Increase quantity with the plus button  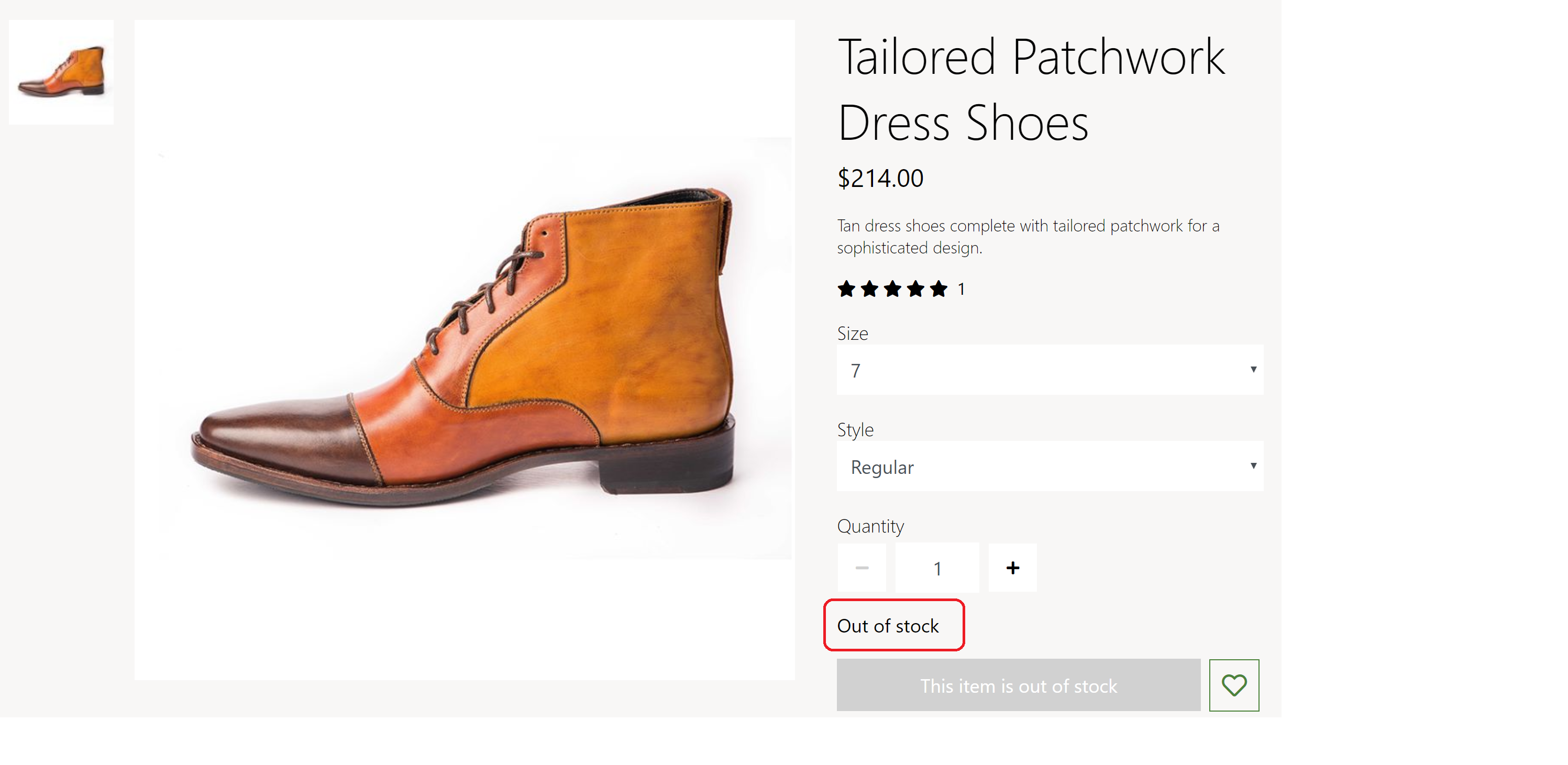point(1012,567)
